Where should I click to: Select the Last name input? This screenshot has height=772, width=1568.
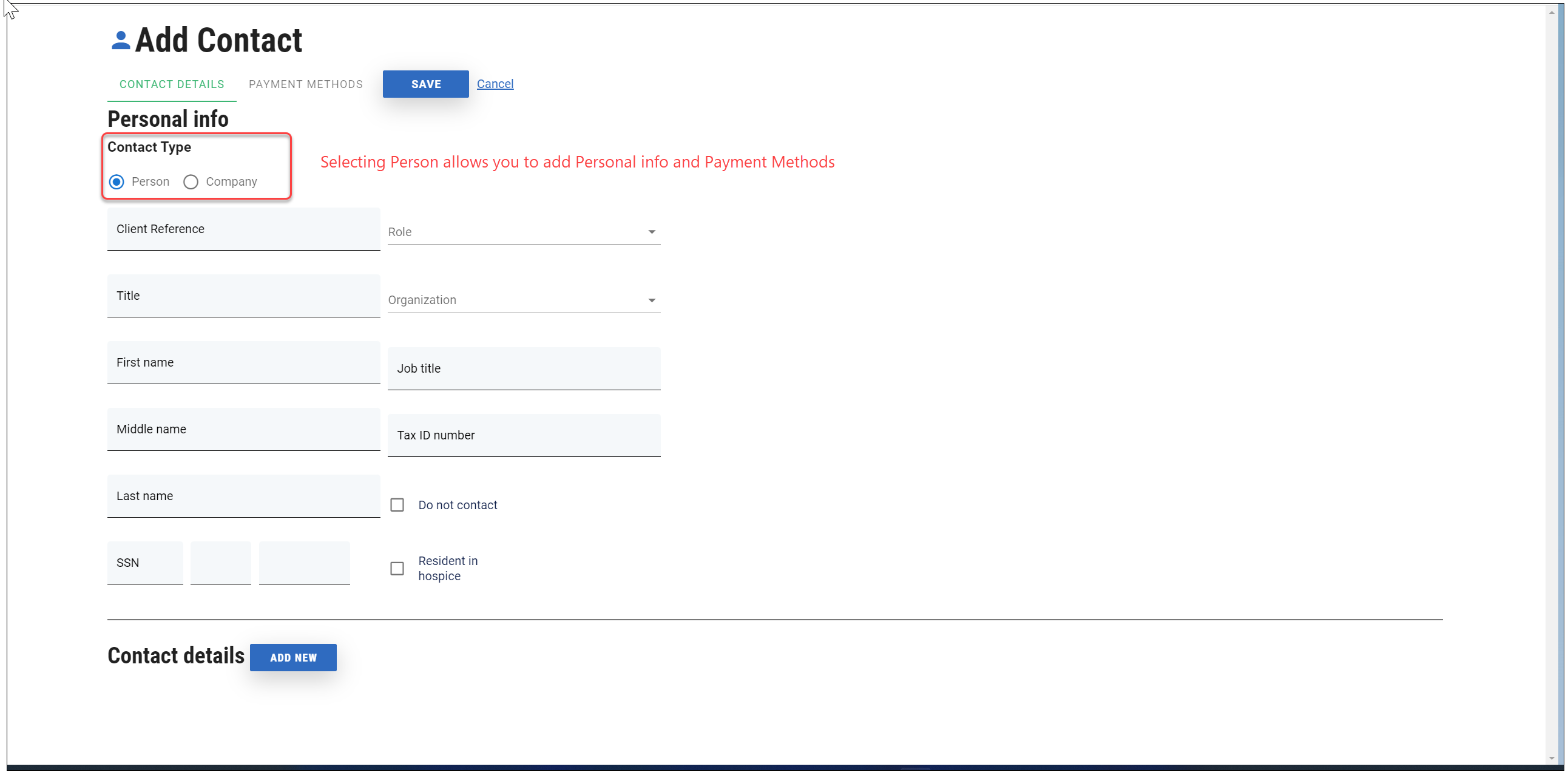click(243, 496)
